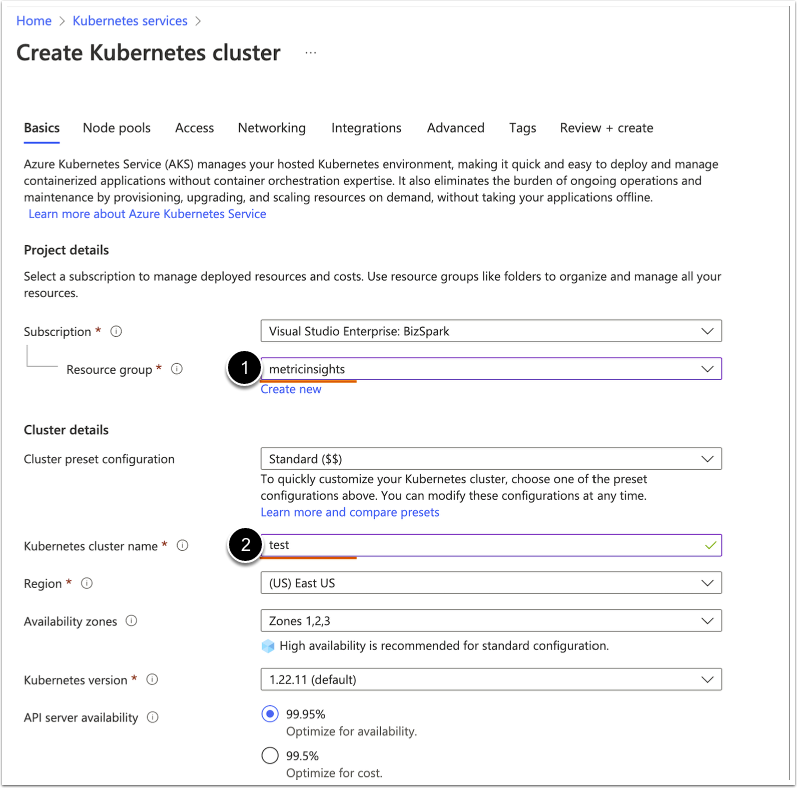Click the info icon beside Resource group
797x788 pixels.
pyautogui.click(x=177, y=369)
